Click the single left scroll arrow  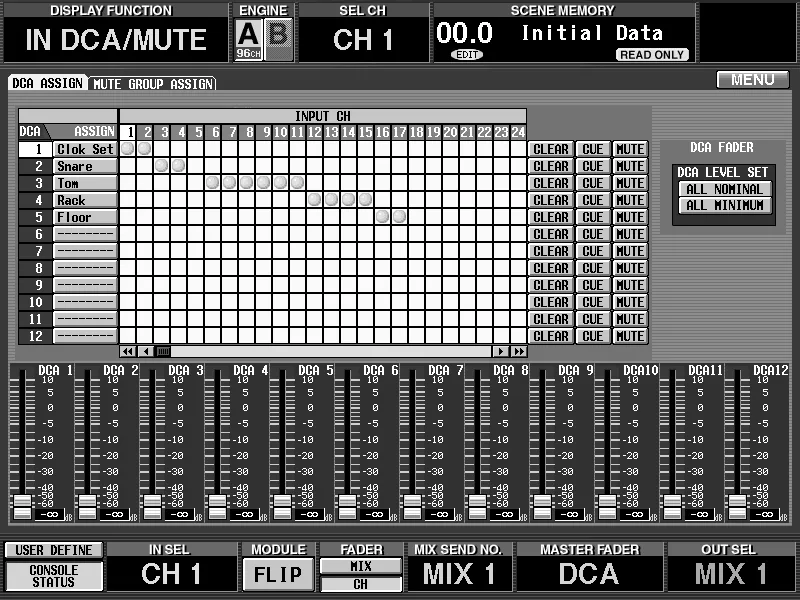click(146, 351)
